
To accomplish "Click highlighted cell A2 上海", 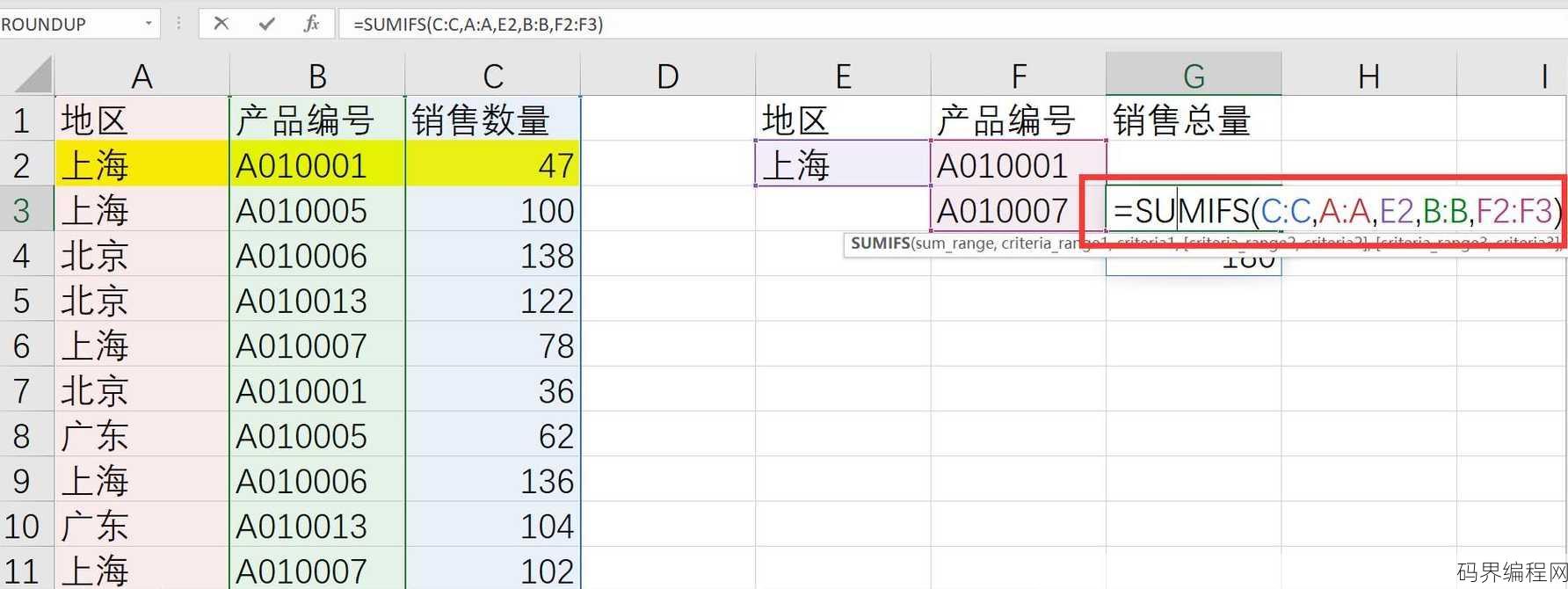I will 142,165.
